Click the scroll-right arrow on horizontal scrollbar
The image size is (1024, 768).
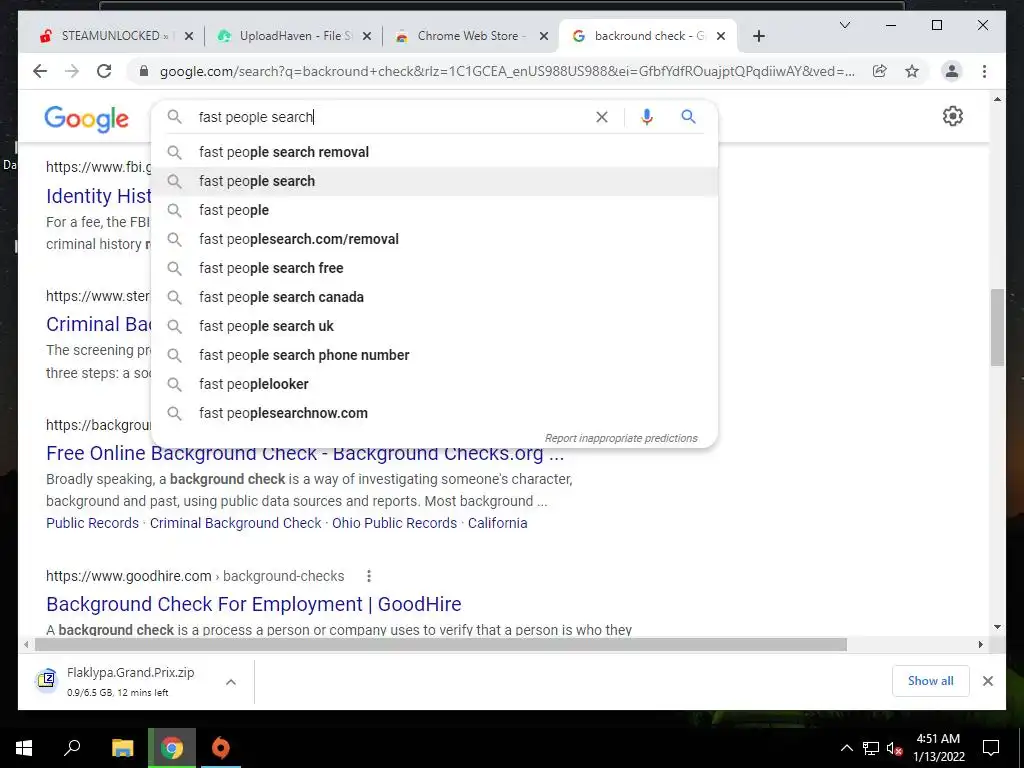click(981, 645)
